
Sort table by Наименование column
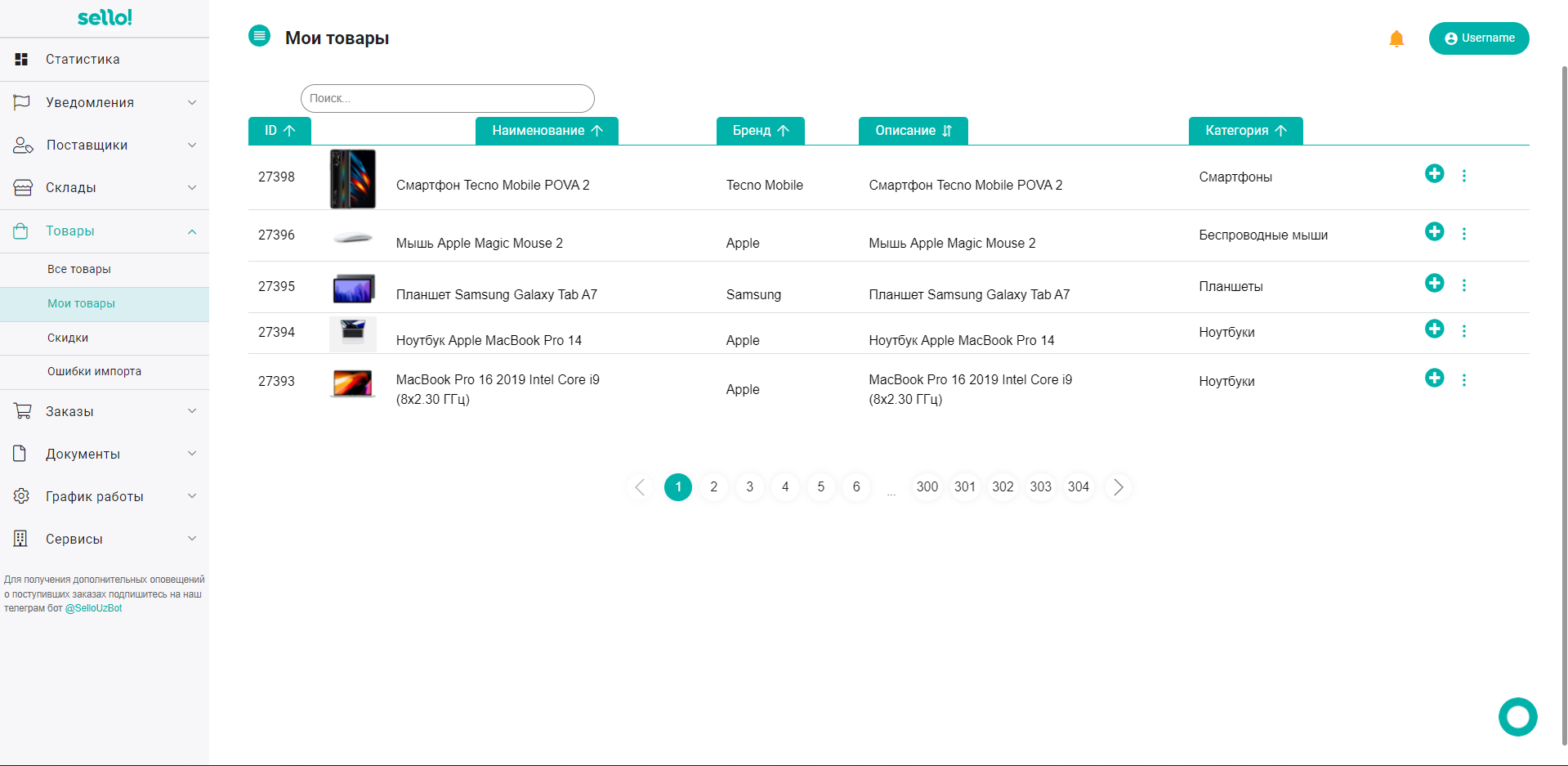click(547, 131)
